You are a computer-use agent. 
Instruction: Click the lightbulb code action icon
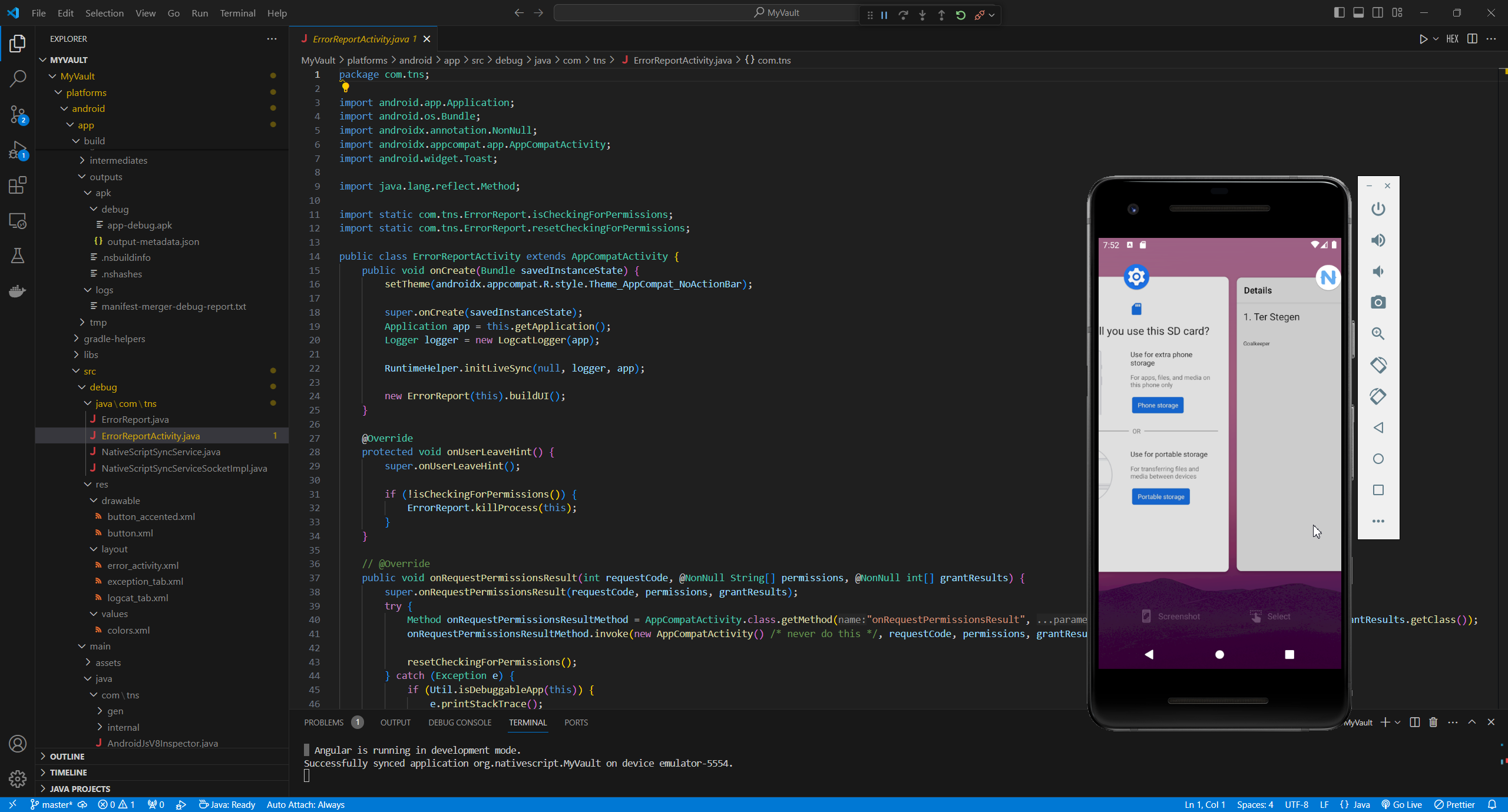pyautogui.click(x=346, y=88)
